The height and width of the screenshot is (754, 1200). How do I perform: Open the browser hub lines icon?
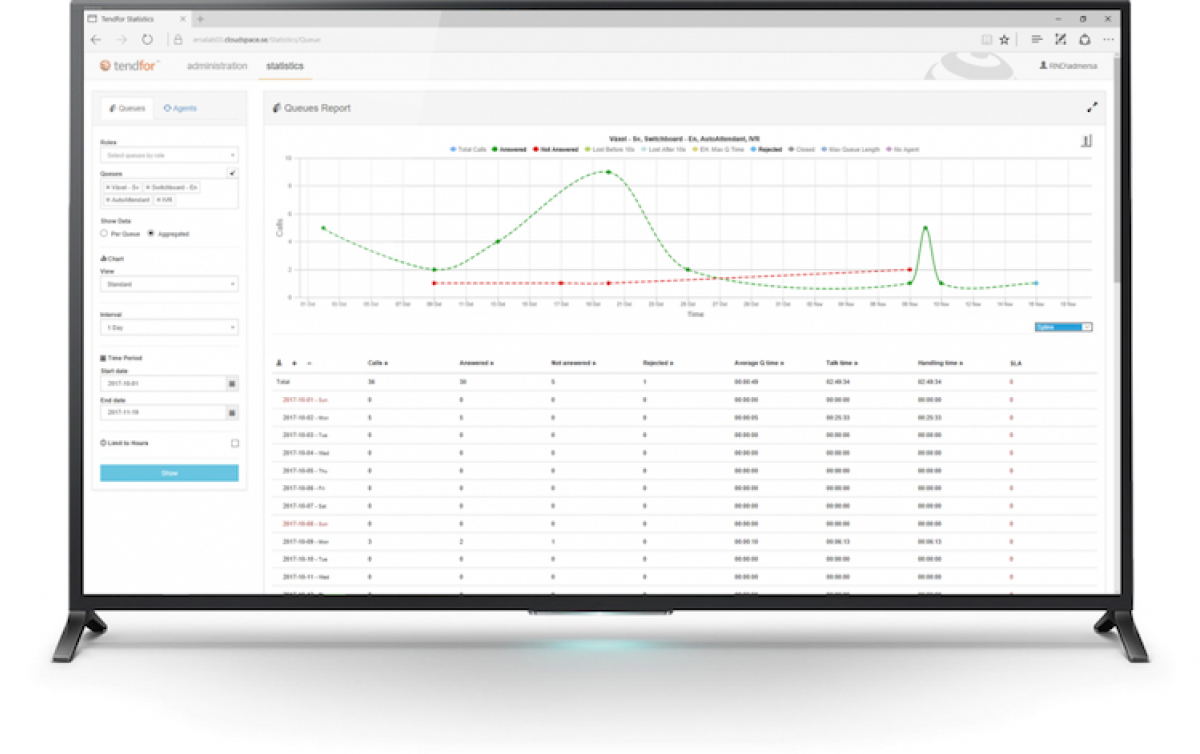point(1037,39)
